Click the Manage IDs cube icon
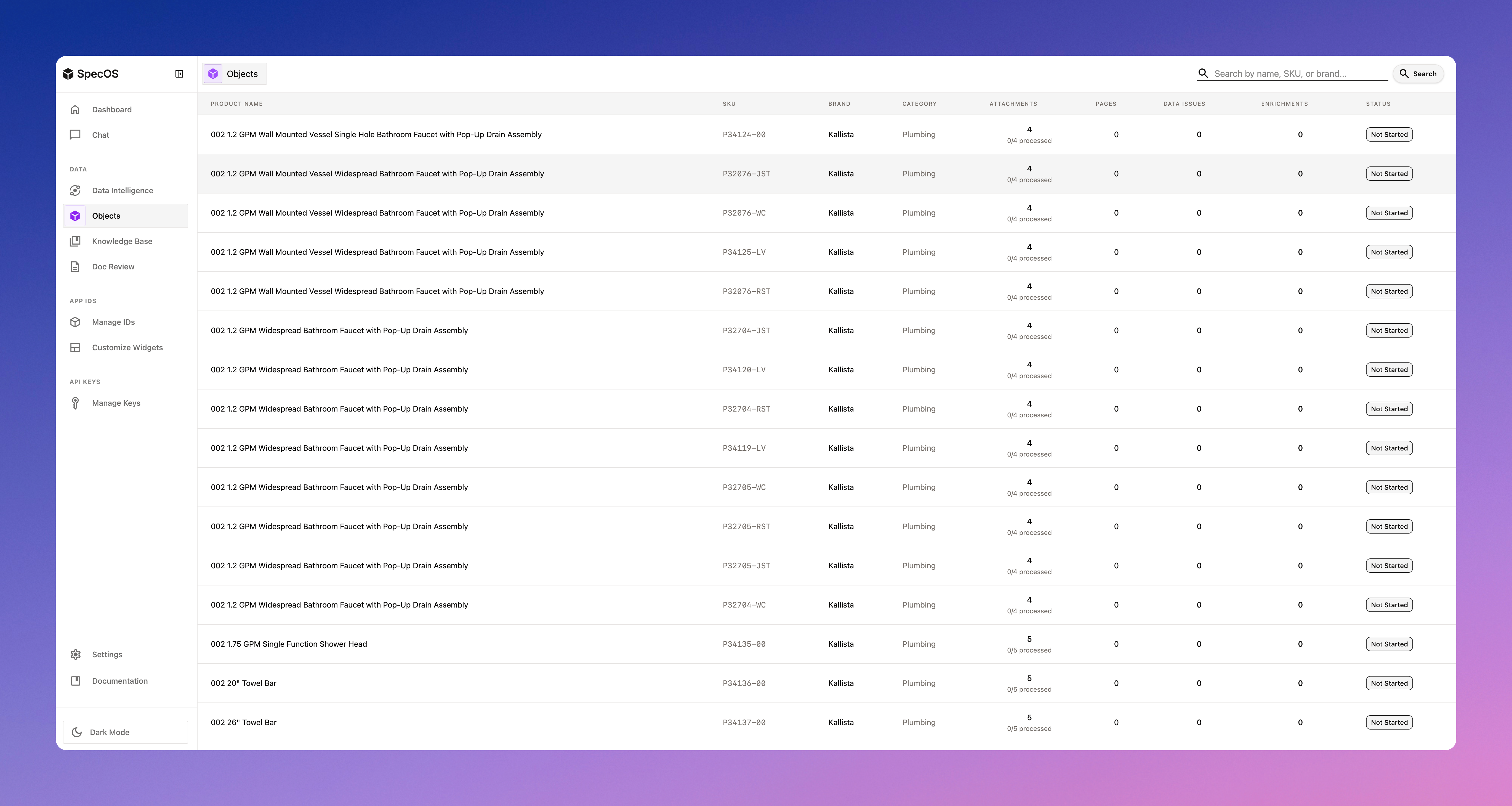Image resolution: width=1512 pixels, height=806 pixels. pos(75,322)
